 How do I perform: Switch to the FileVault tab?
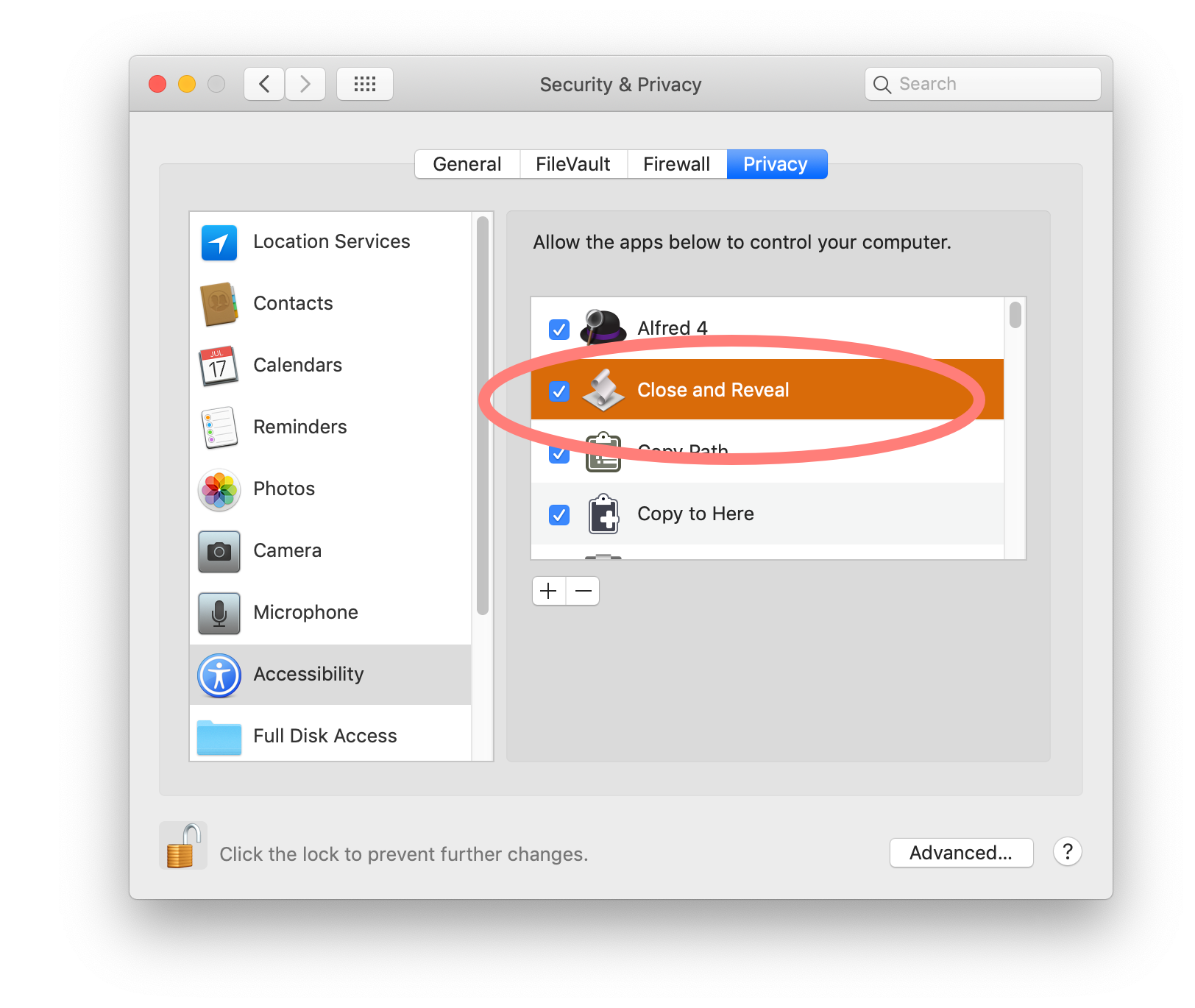pos(573,164)
